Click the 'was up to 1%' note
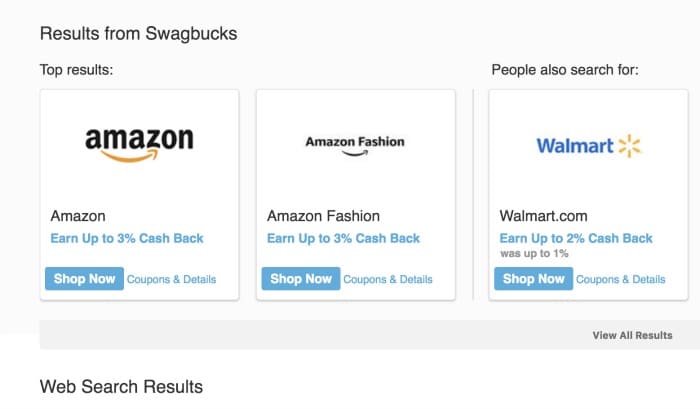 click(x=534, y=254)
